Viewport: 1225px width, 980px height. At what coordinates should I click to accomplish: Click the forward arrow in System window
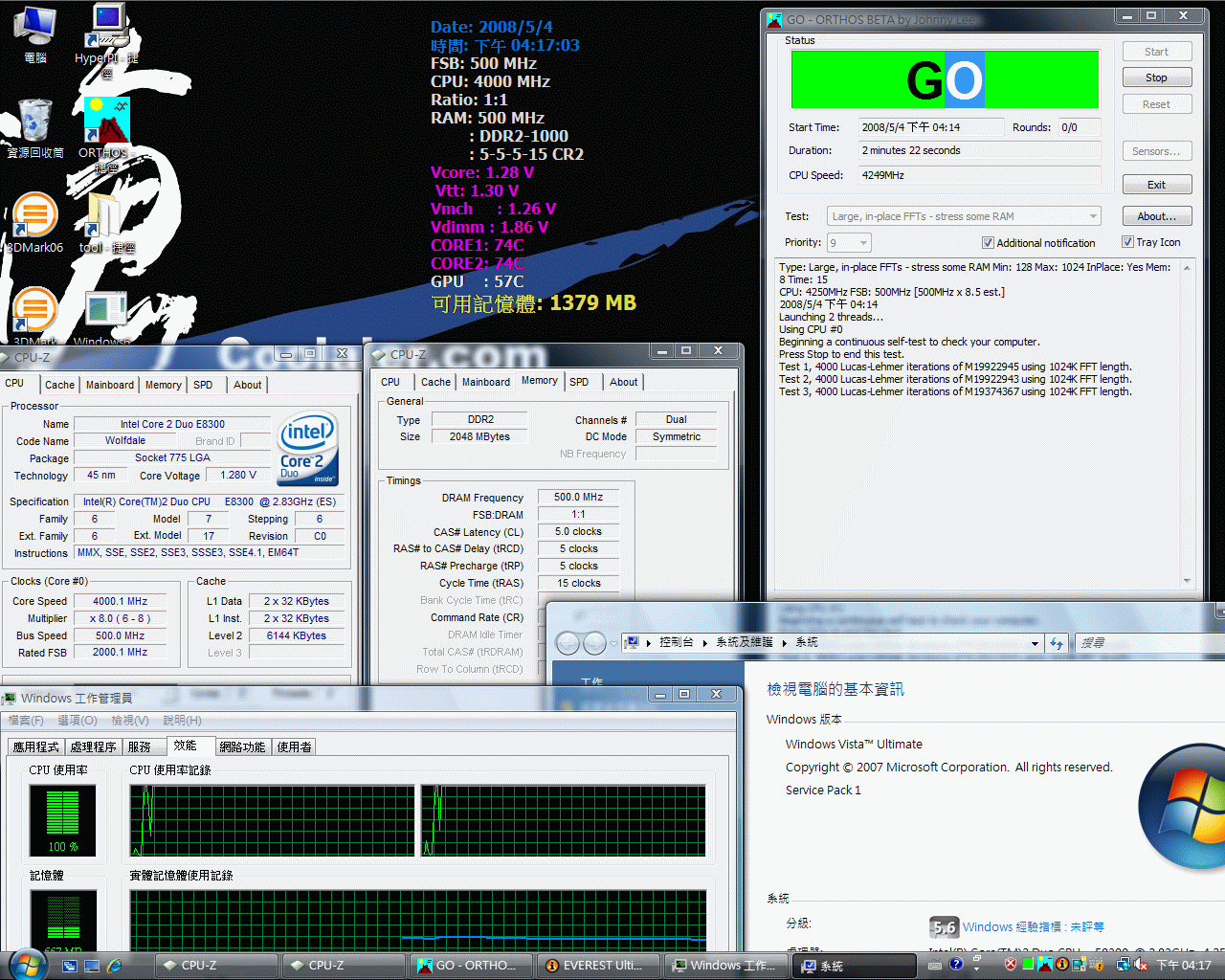(x=594, y=643)
